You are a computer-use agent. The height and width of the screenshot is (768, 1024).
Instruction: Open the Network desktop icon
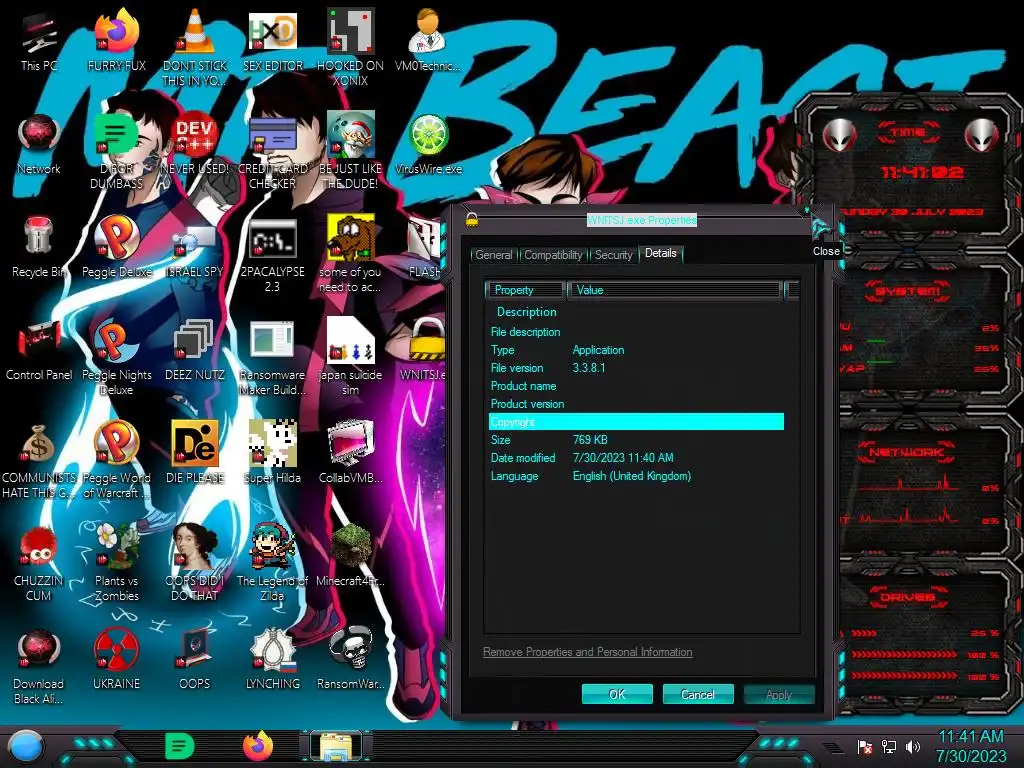pyautogui.click(x=39, y=144)
